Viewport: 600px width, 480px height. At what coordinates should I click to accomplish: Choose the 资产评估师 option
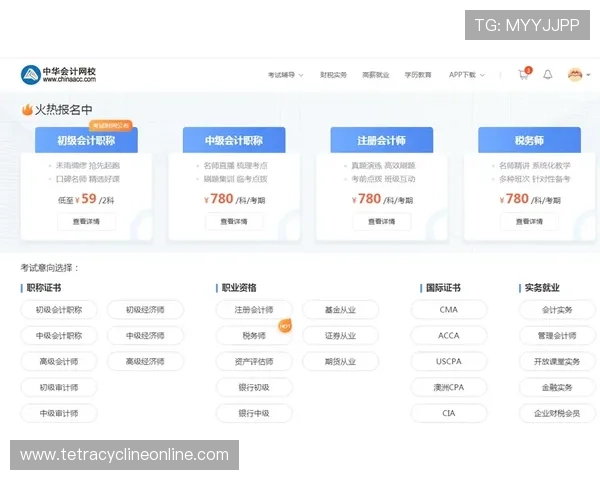pos(254,361)
